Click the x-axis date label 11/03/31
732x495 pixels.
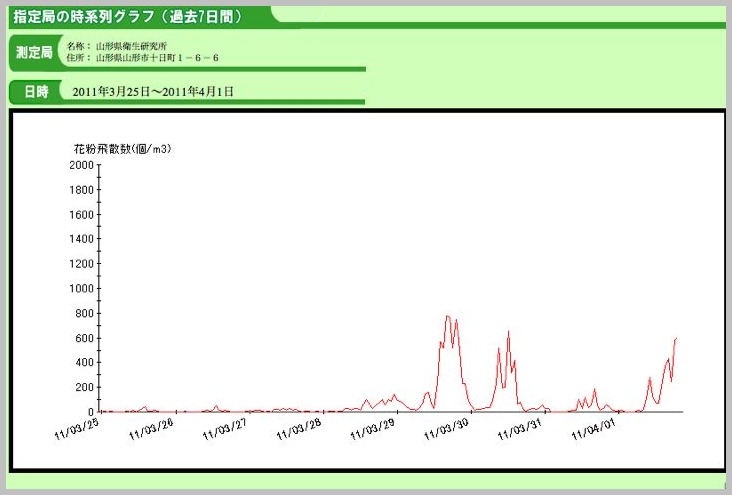click(520, 429)
